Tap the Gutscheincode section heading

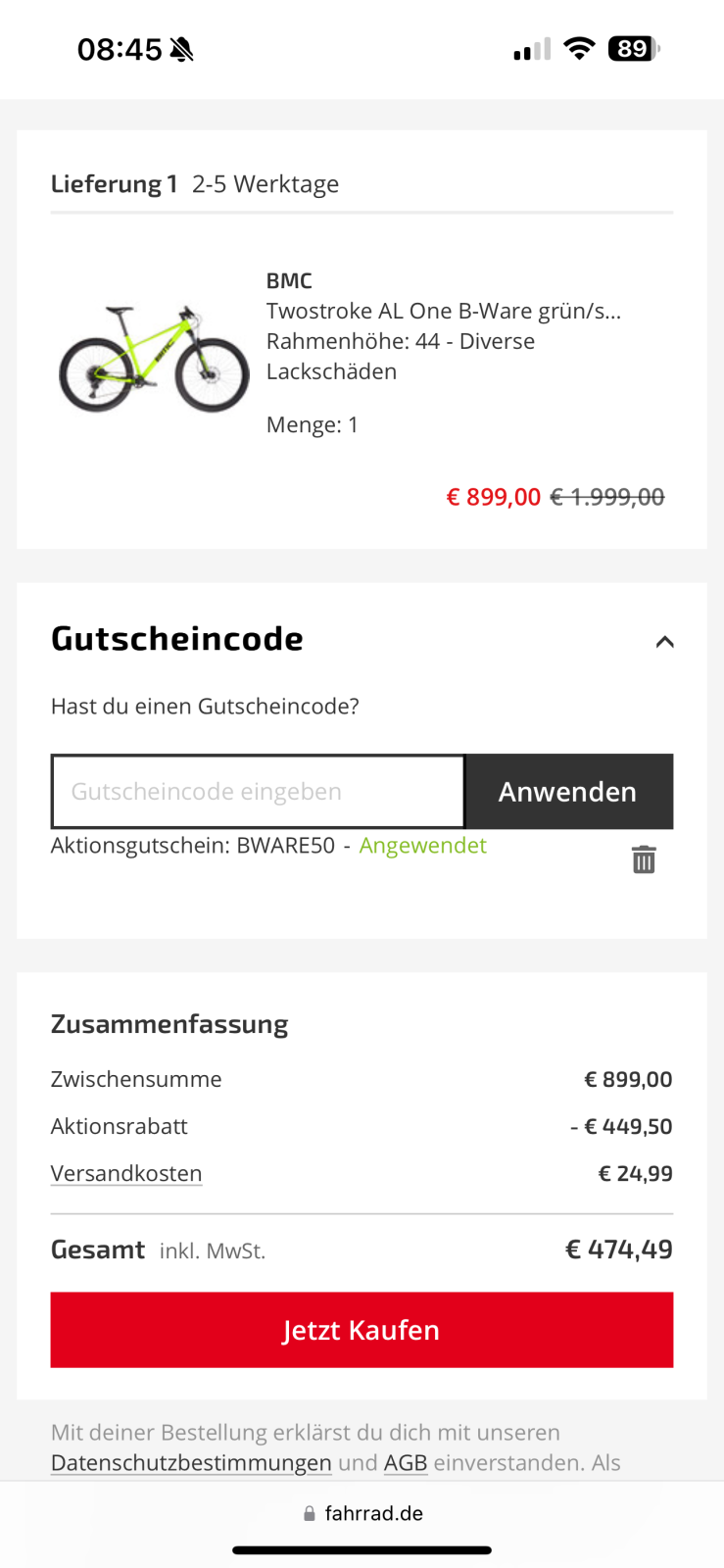coord(177,639)
